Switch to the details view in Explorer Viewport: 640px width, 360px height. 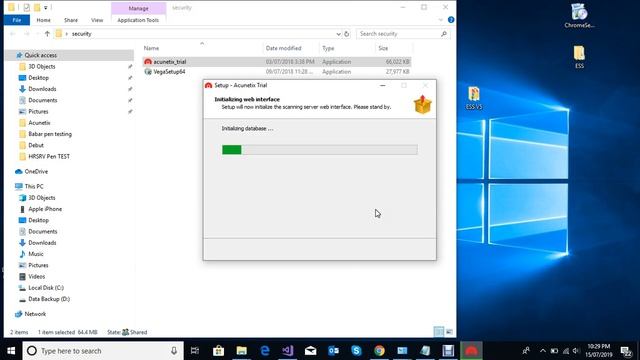(x=439, y=332)
